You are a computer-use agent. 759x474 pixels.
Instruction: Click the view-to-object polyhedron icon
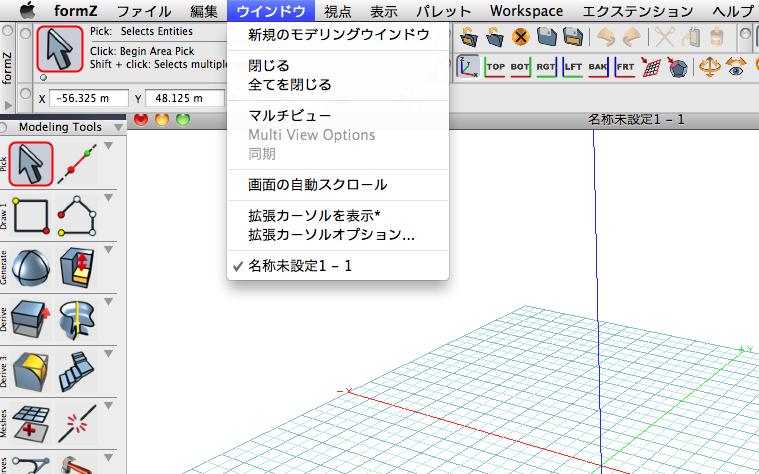(678, 67)
